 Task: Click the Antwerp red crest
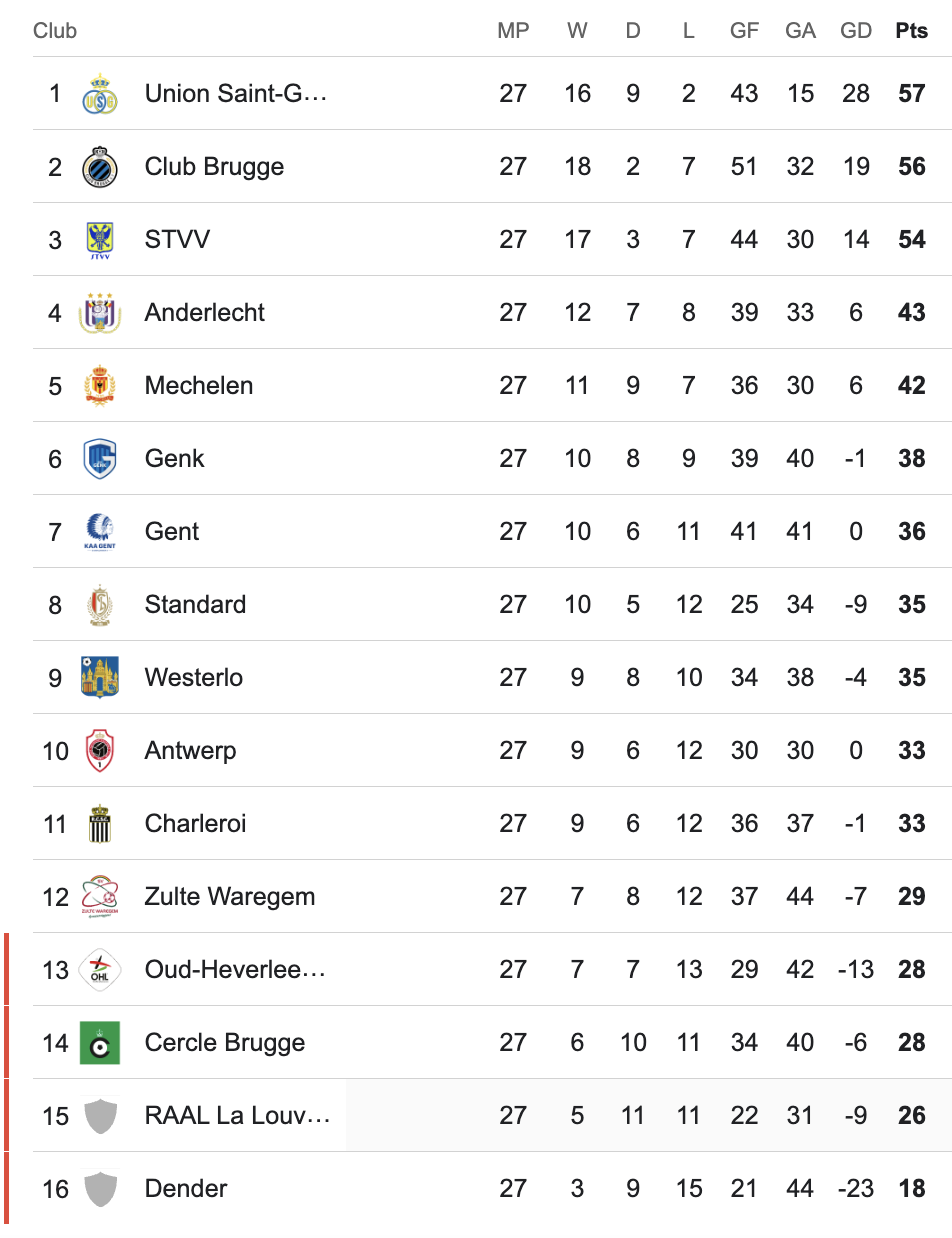[x=100, y=751]
